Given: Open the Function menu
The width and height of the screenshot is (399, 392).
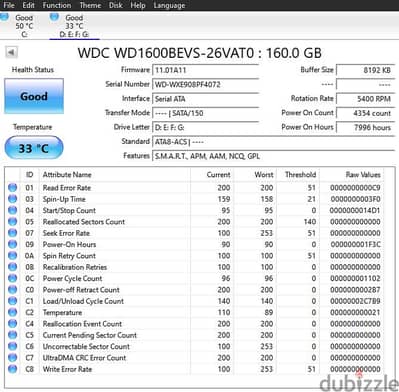Looking at the screenshot, I should tap(57, 5).
